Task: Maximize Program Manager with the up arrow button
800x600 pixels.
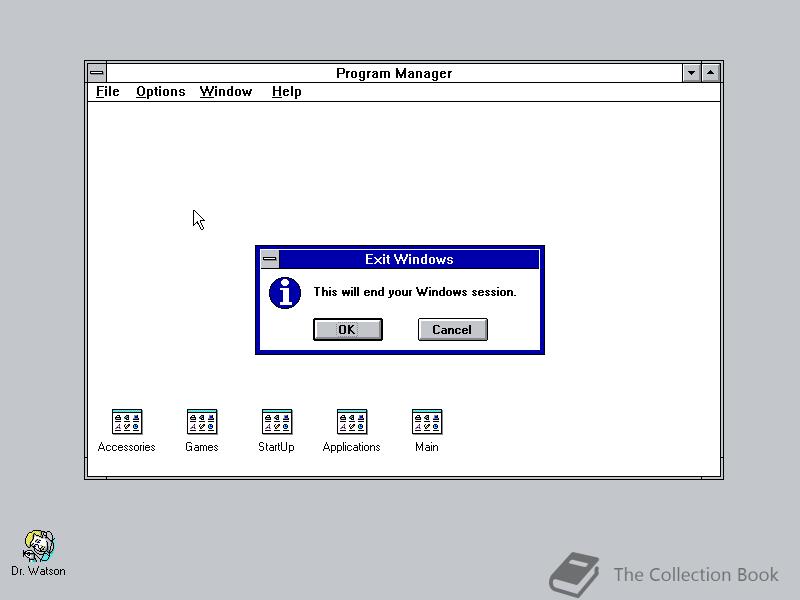Action: 711,73
